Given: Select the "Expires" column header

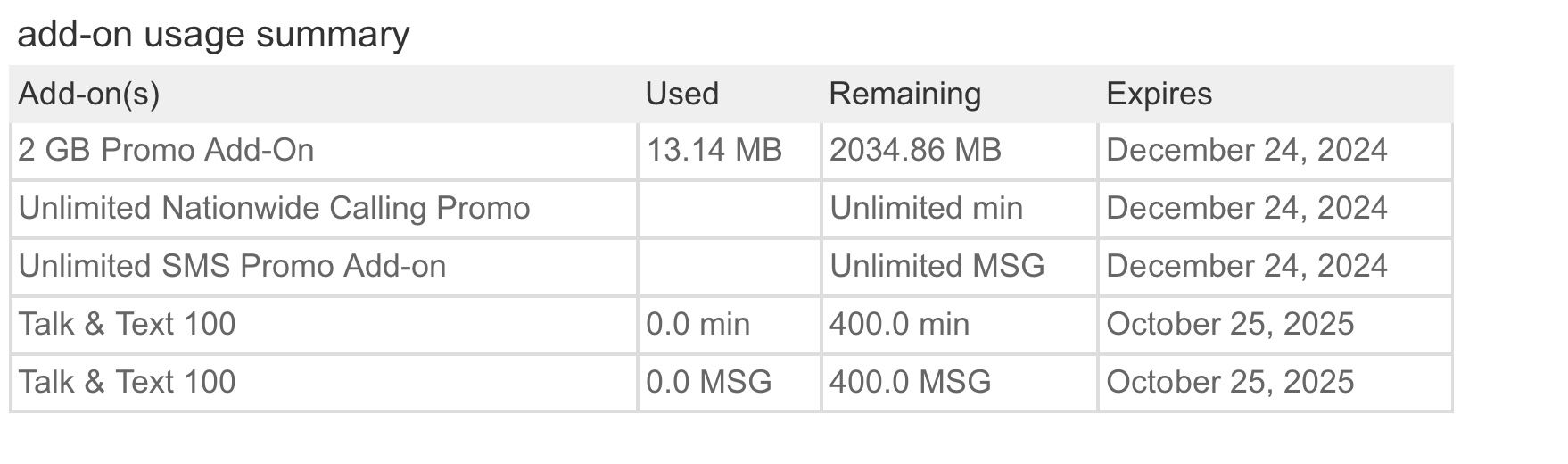Looking at the screenshot, I should click(x=1159, y=94).
